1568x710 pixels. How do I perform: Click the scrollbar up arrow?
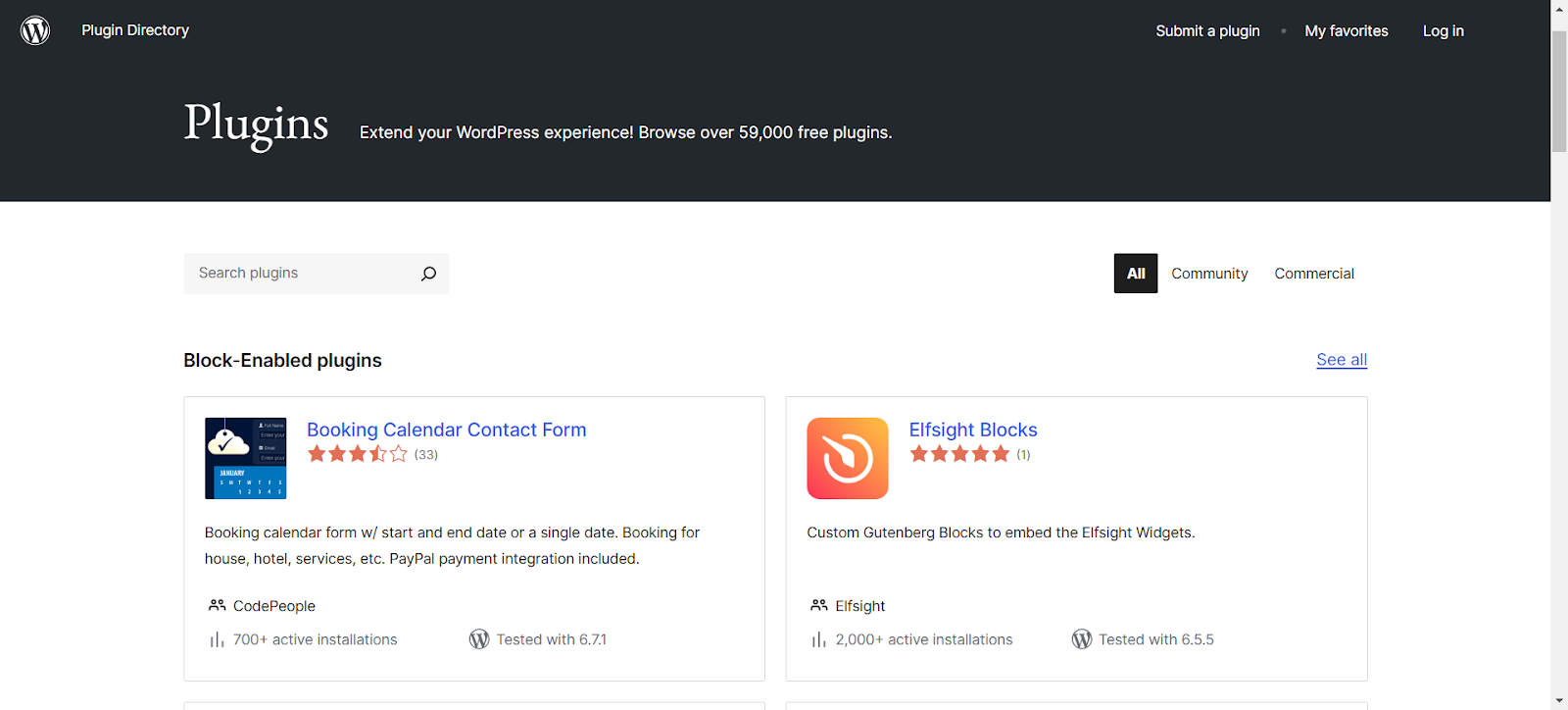[1559, 8]
